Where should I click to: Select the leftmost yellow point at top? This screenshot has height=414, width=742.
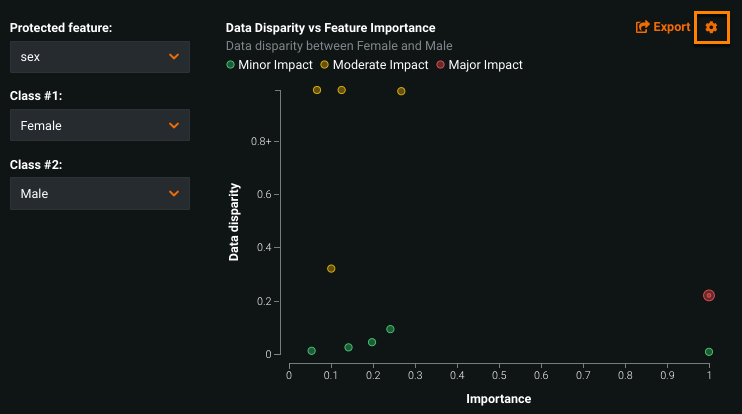(317, 90)
